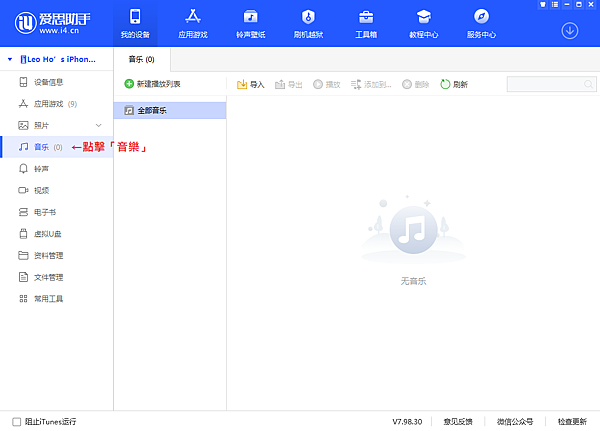Image resolution: width=600 pixels, height=431 pixels.
Task: Switch to the 音乐 (0) tab
Action: [142, 59]
